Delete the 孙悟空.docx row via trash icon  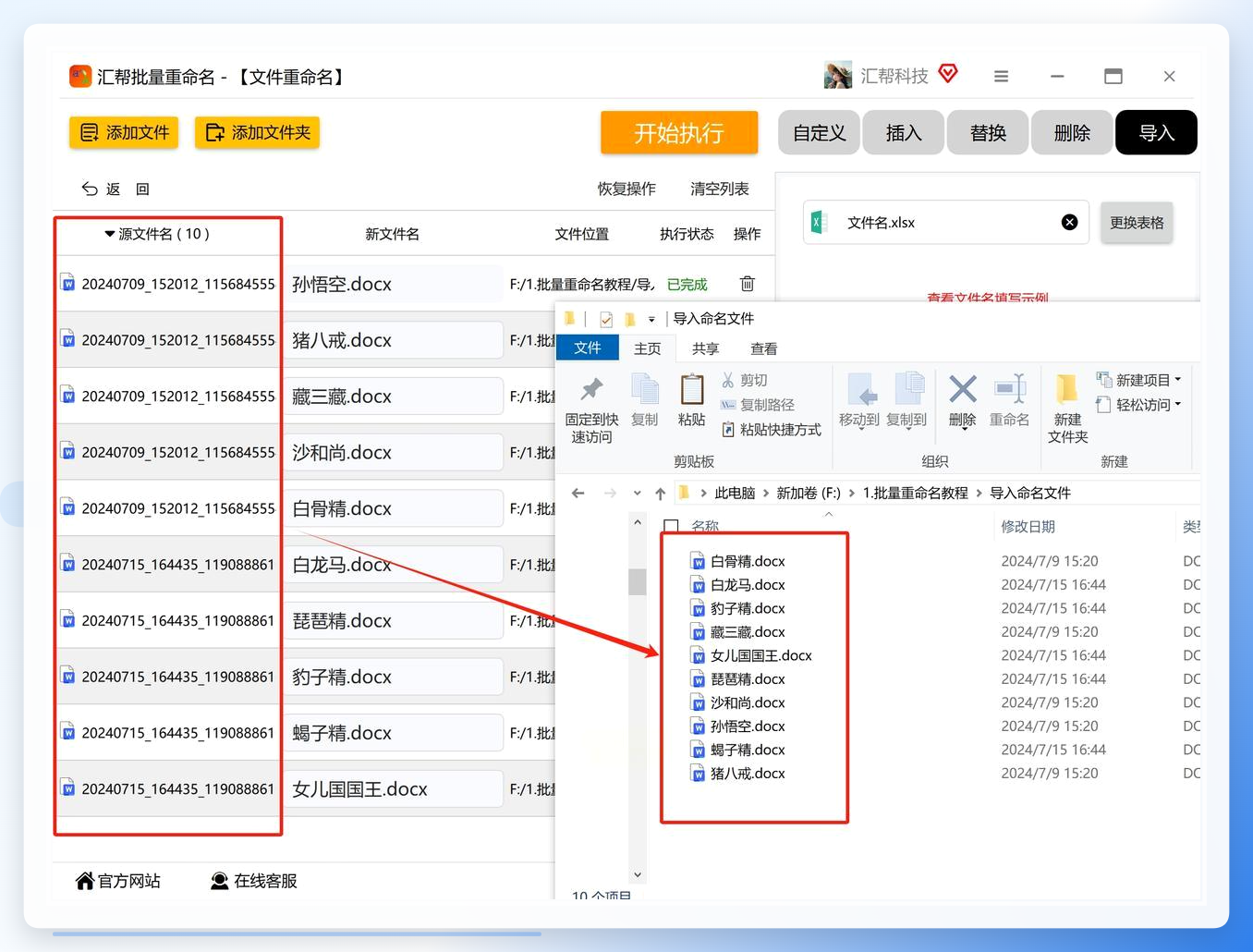pos(748,284)
